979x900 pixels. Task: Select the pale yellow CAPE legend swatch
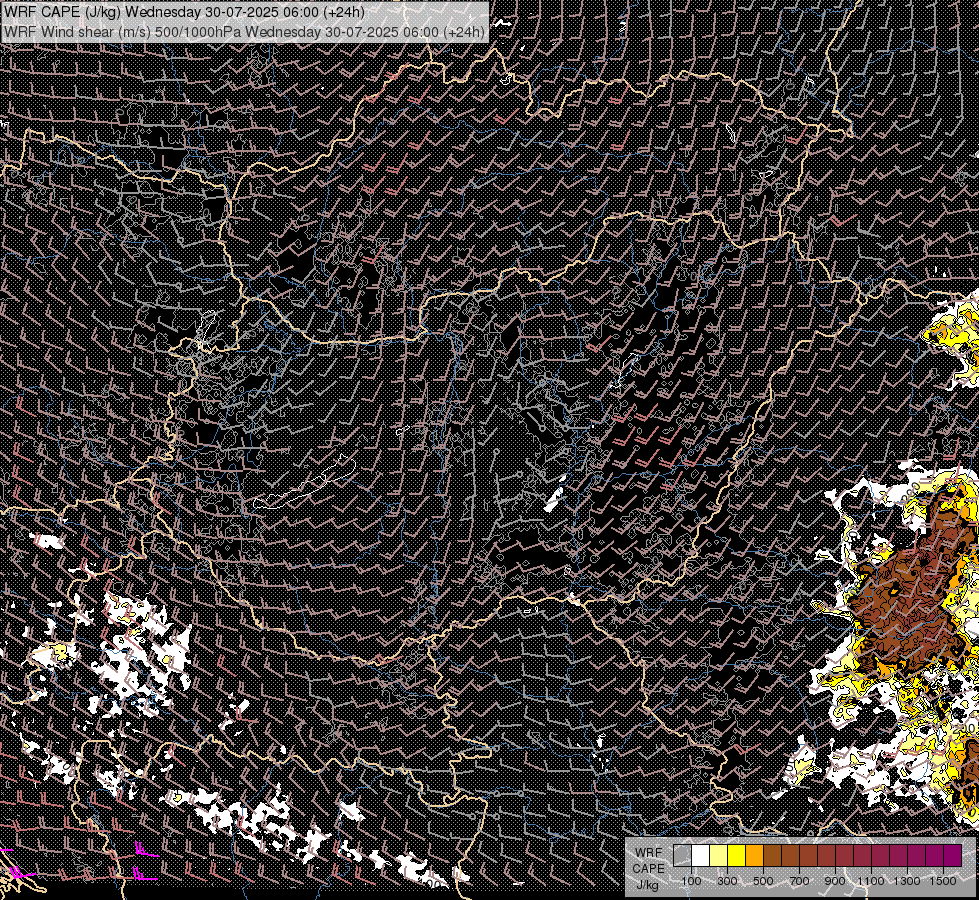tap(719, 855)
